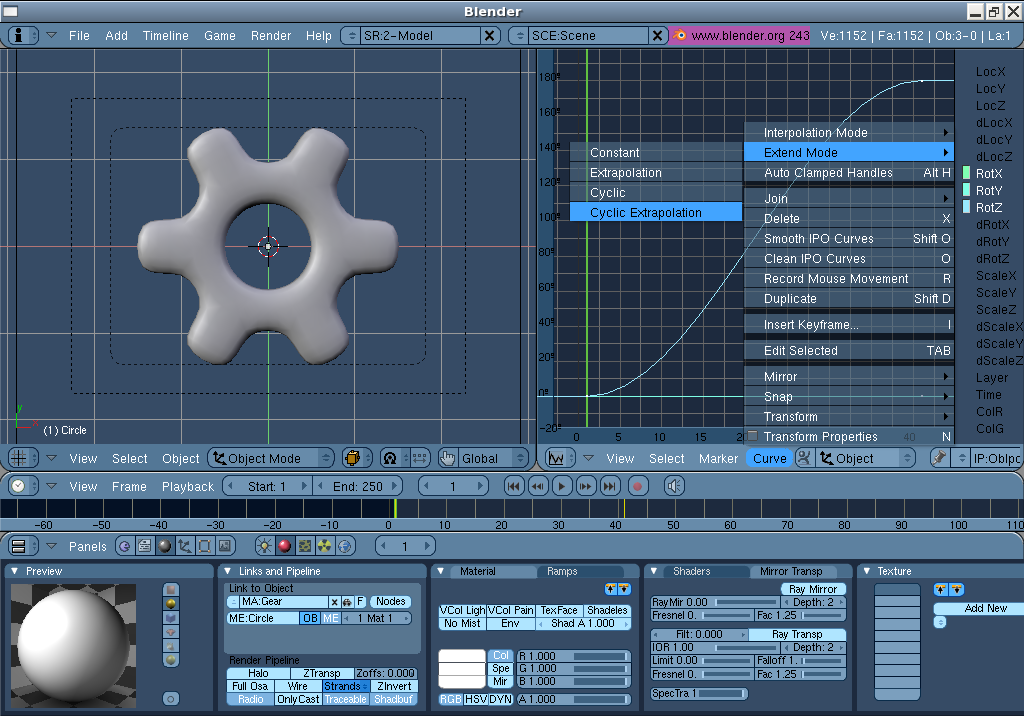Enable the Ray Transp toggle
1024x716 pixels.
click(797, 634)
